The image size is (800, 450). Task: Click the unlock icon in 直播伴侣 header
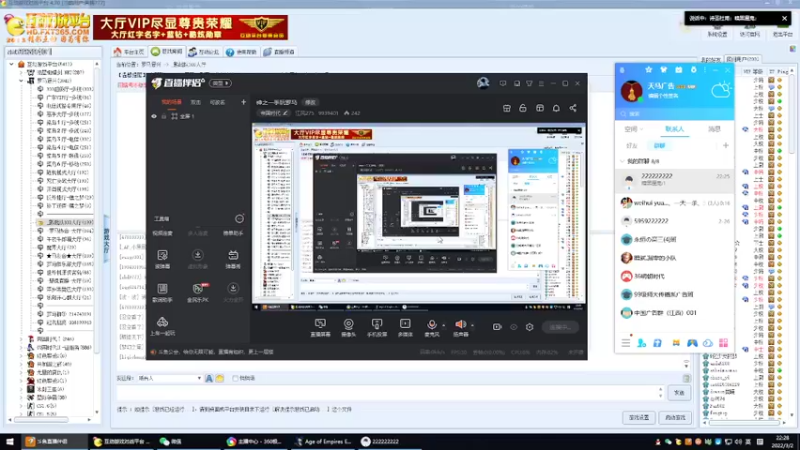523,108
